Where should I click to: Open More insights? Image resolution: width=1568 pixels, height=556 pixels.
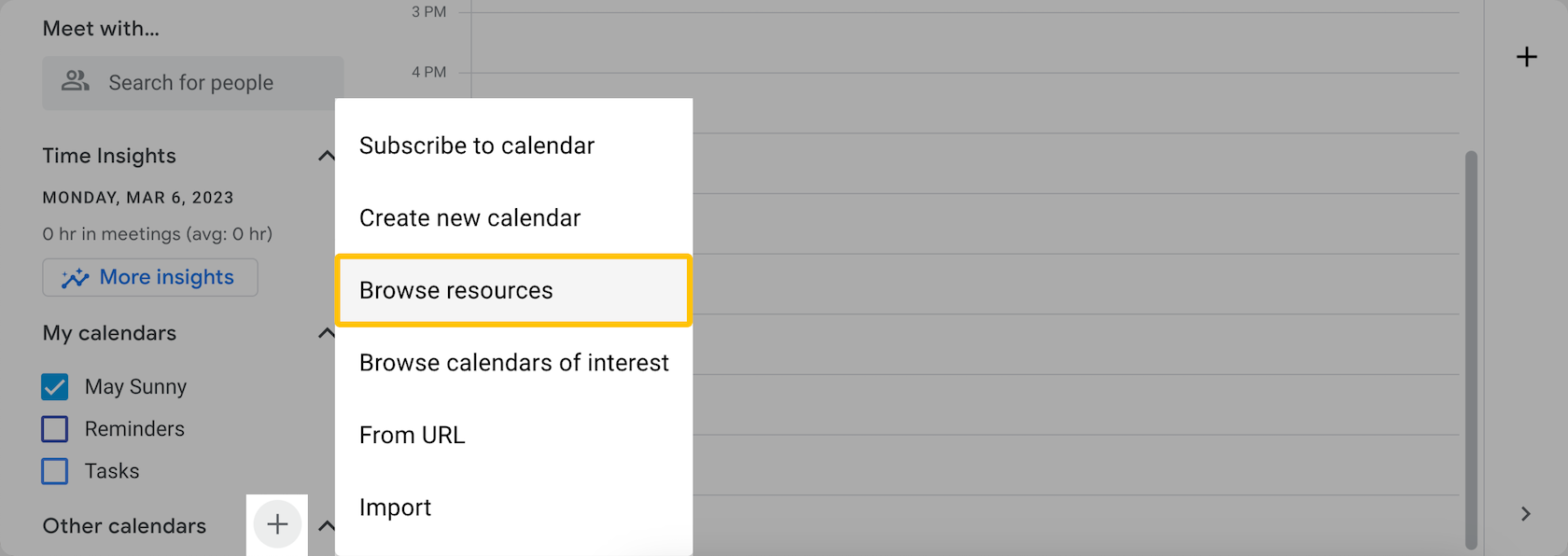point(149,277)
